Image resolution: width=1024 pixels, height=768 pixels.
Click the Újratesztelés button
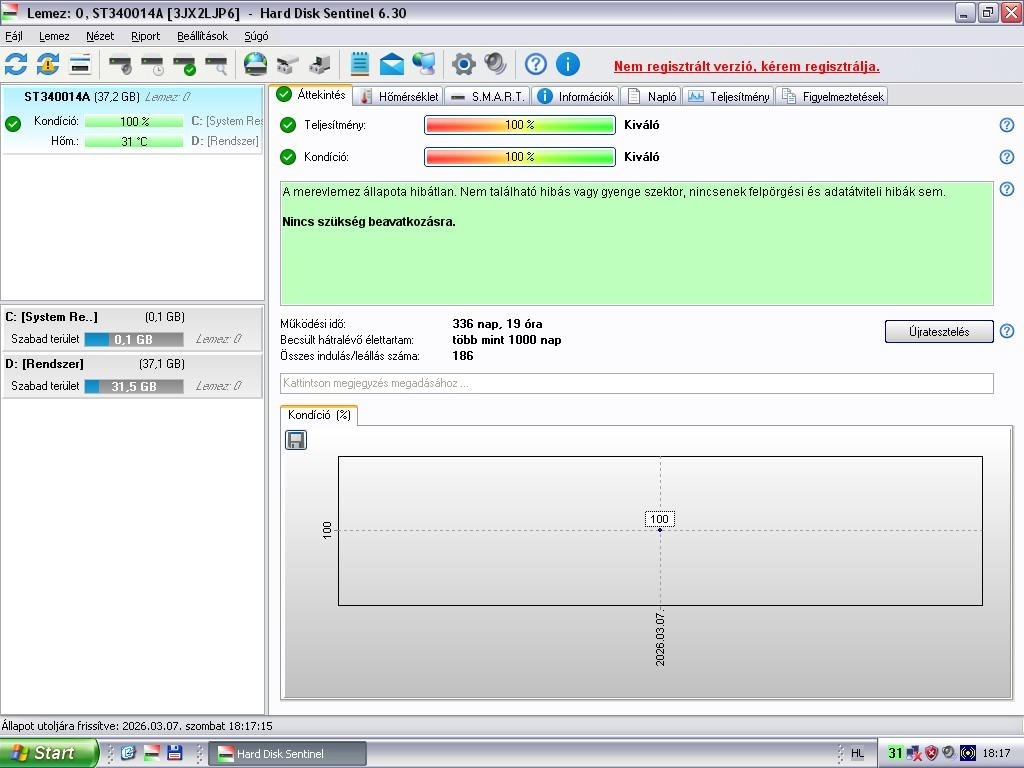tap(939, 332)
